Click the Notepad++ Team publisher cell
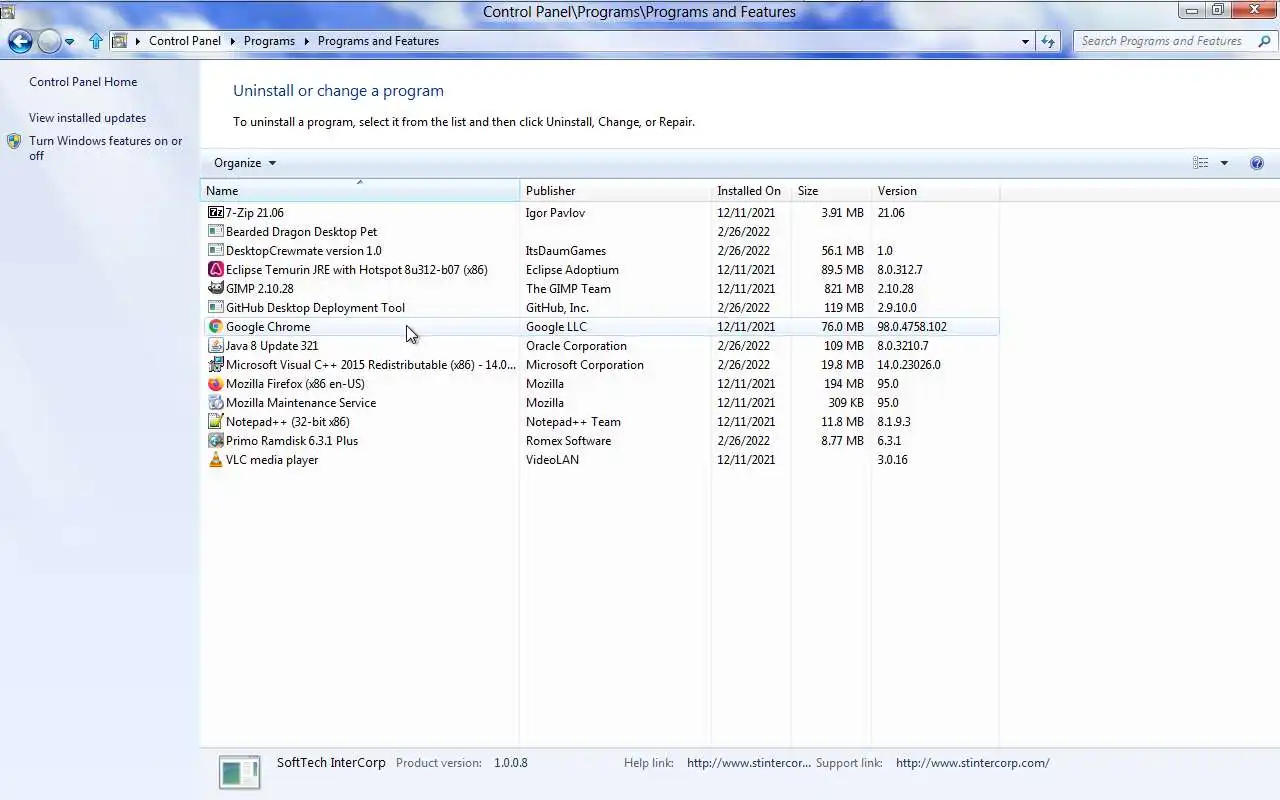This screenshot has width=1280, height=800. 573,421
